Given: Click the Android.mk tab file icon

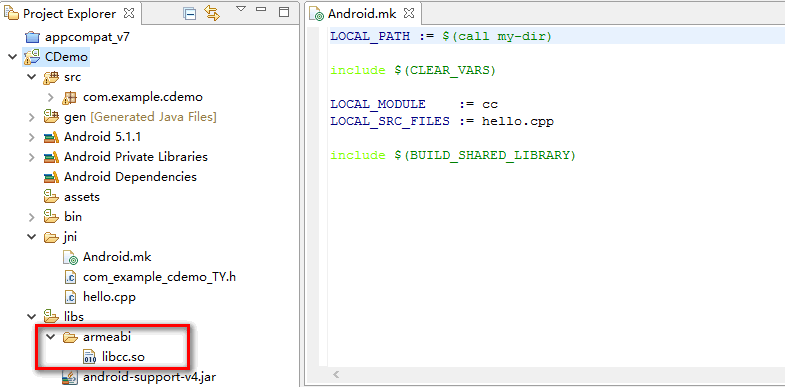Looking at the screenshot, I should [317, 15].
